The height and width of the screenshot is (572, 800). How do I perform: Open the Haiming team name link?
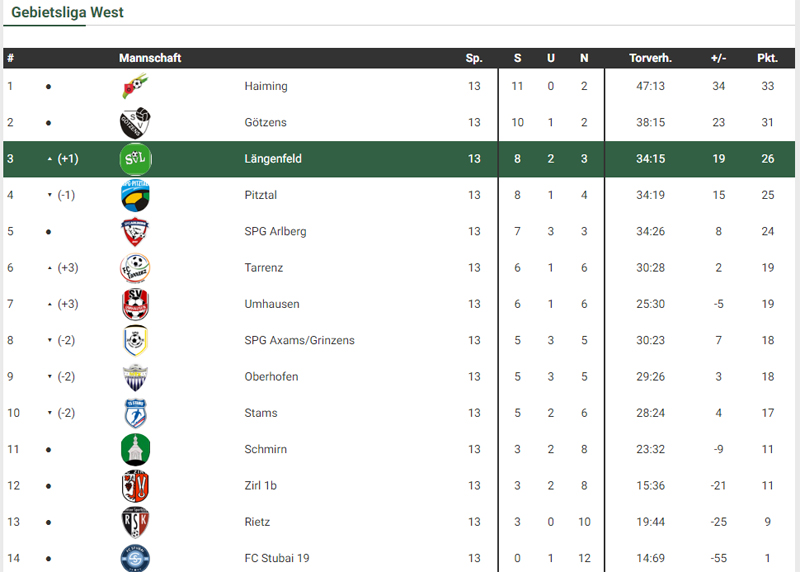266,86
